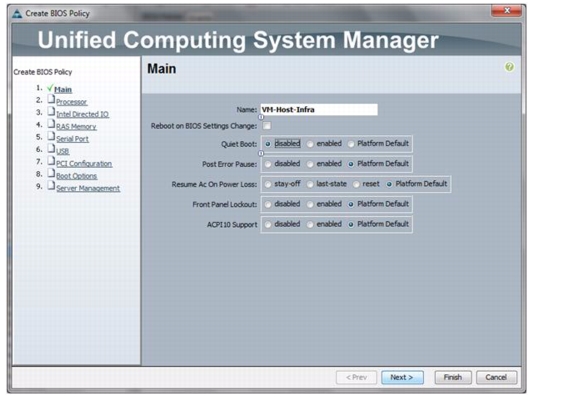Image resolution: width=576 pixels, height=397 pixels.
Task: Click the page icon next to PCI Configuration
Action: 51,161
